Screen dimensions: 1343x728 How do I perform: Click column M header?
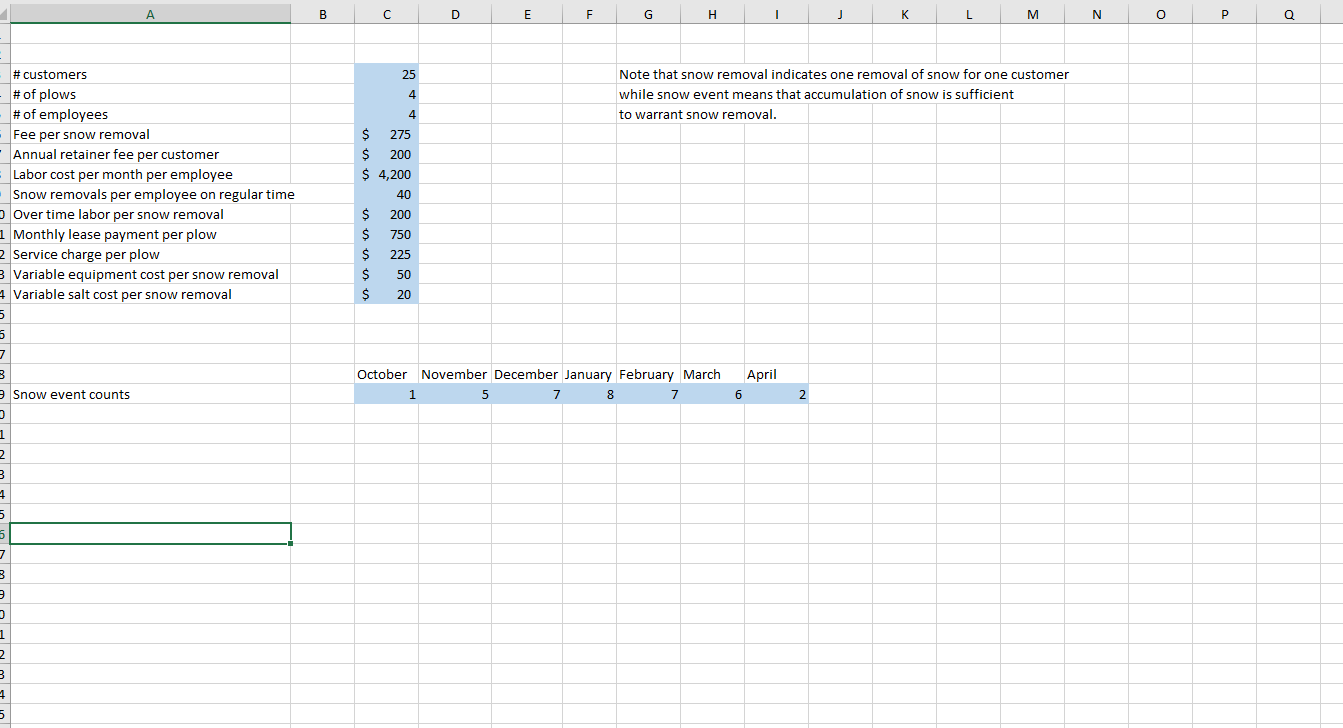click(1032, 13)
